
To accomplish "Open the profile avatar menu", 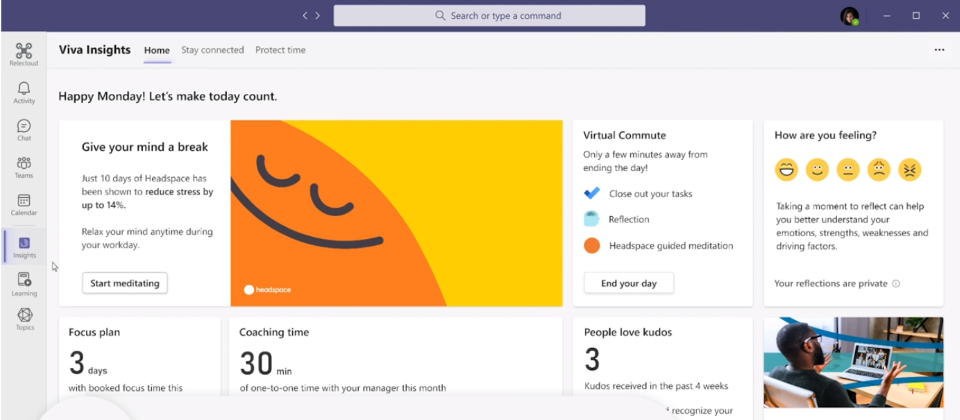I will click(849, 16).
